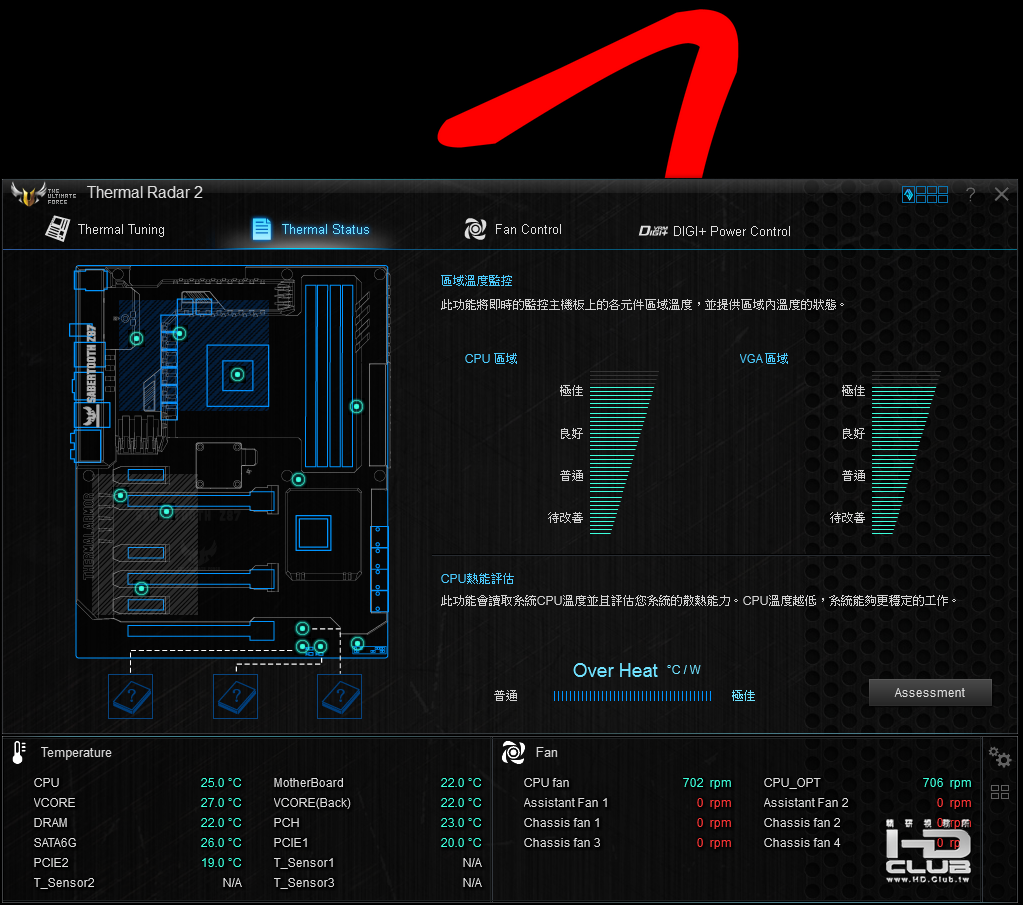
Task: Click the middle T_Sensor question-mark box
Action: click(235, 696)
